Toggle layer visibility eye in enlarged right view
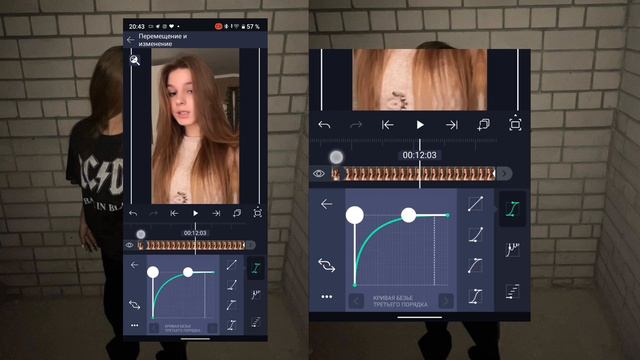This screenshot has width=640, height=360. [x=319, y=173]
